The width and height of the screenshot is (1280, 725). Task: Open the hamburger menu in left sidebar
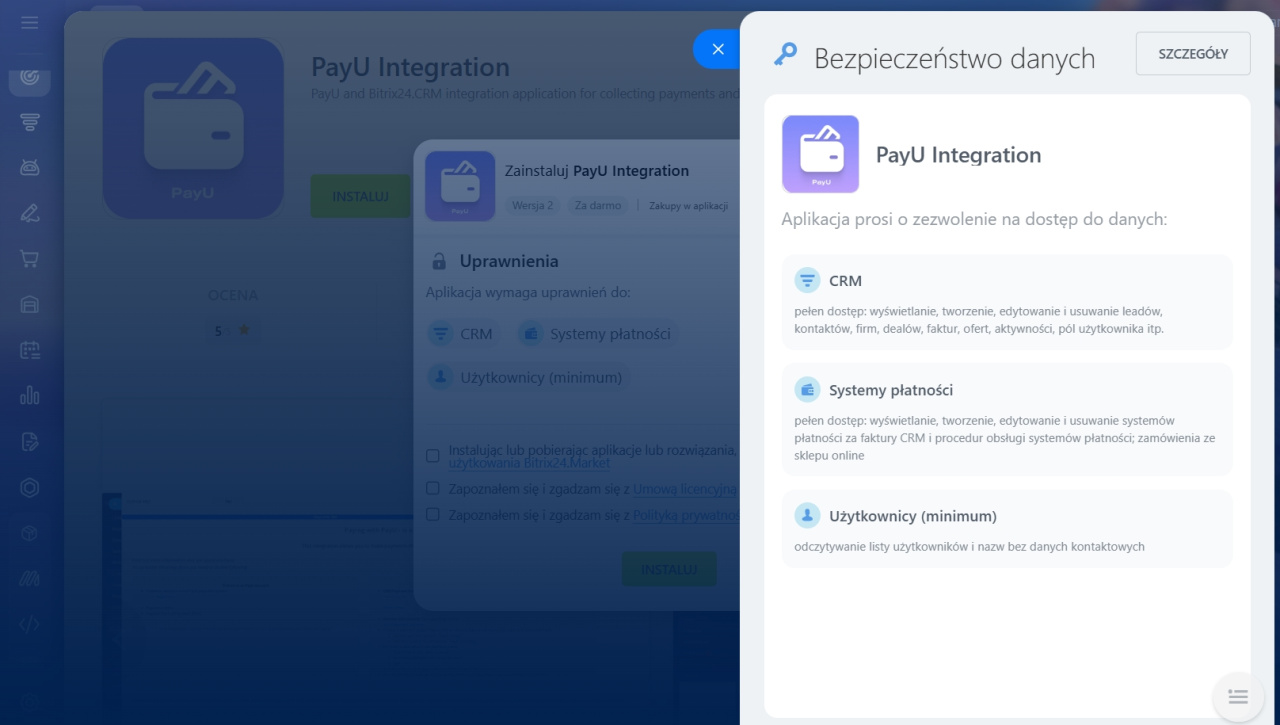[x=29, y=22]
